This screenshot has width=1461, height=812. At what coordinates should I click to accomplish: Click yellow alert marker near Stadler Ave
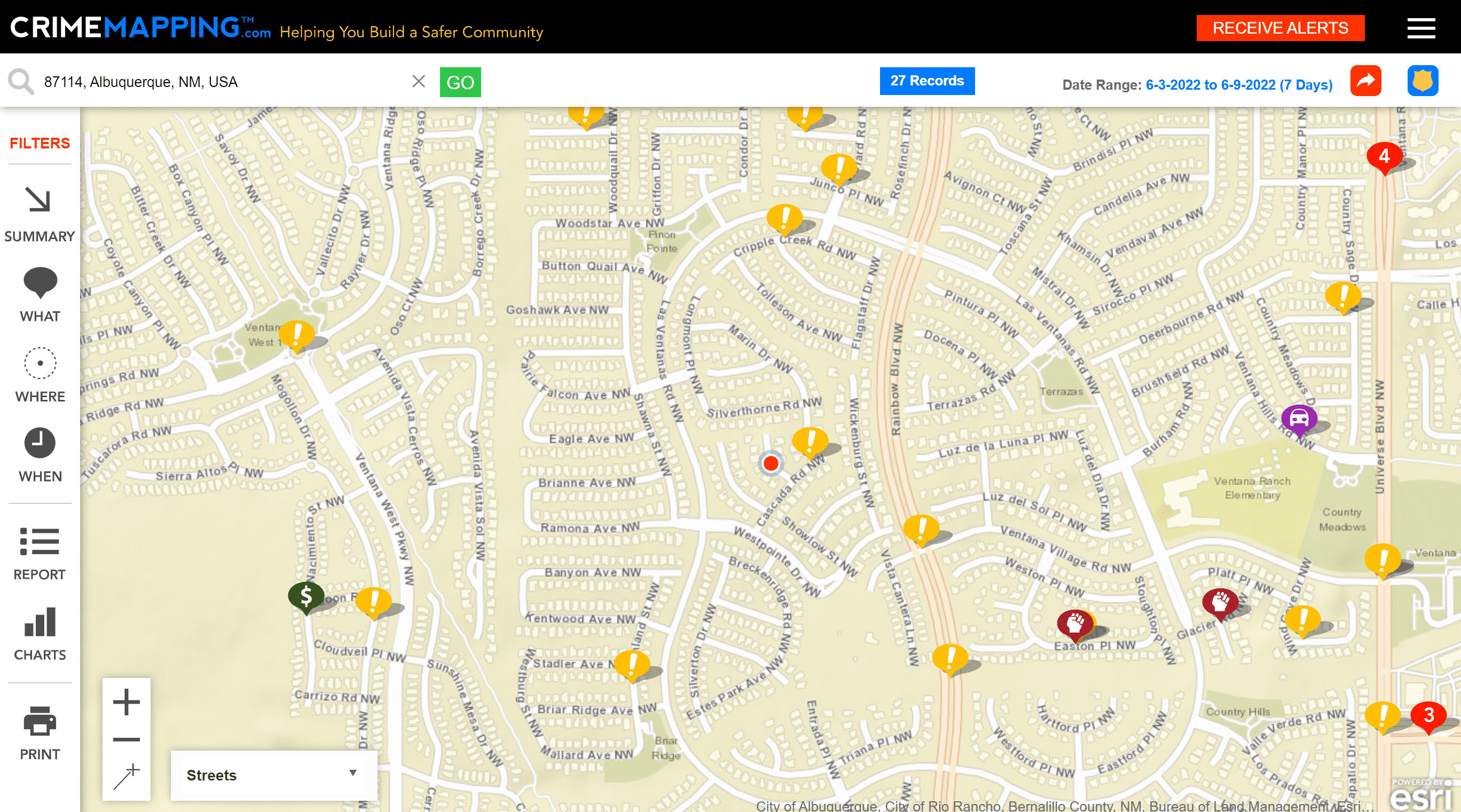[x=631, y=665]
